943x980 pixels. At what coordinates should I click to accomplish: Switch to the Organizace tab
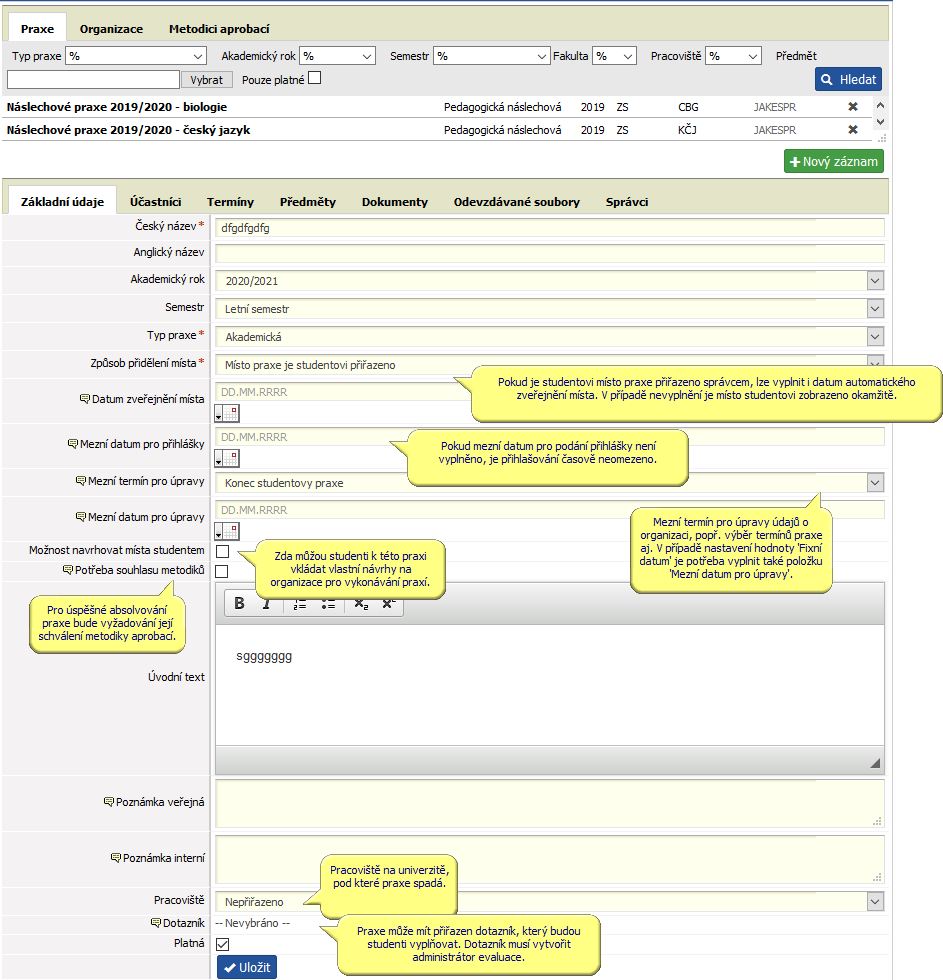click(x=111, y=29)
